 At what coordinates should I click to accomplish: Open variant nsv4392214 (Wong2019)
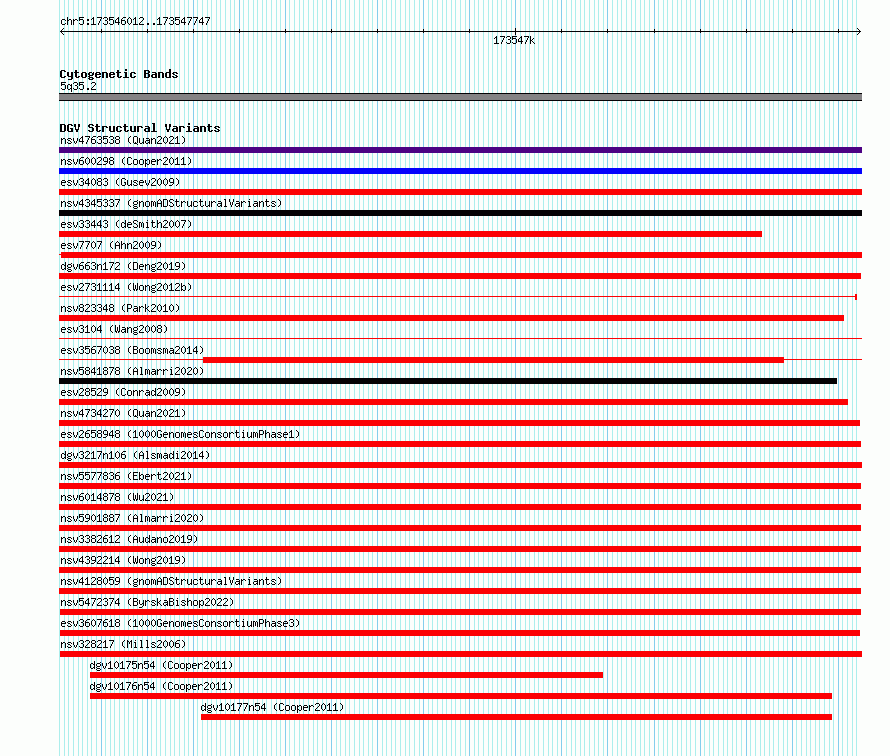tap(123, 560)
